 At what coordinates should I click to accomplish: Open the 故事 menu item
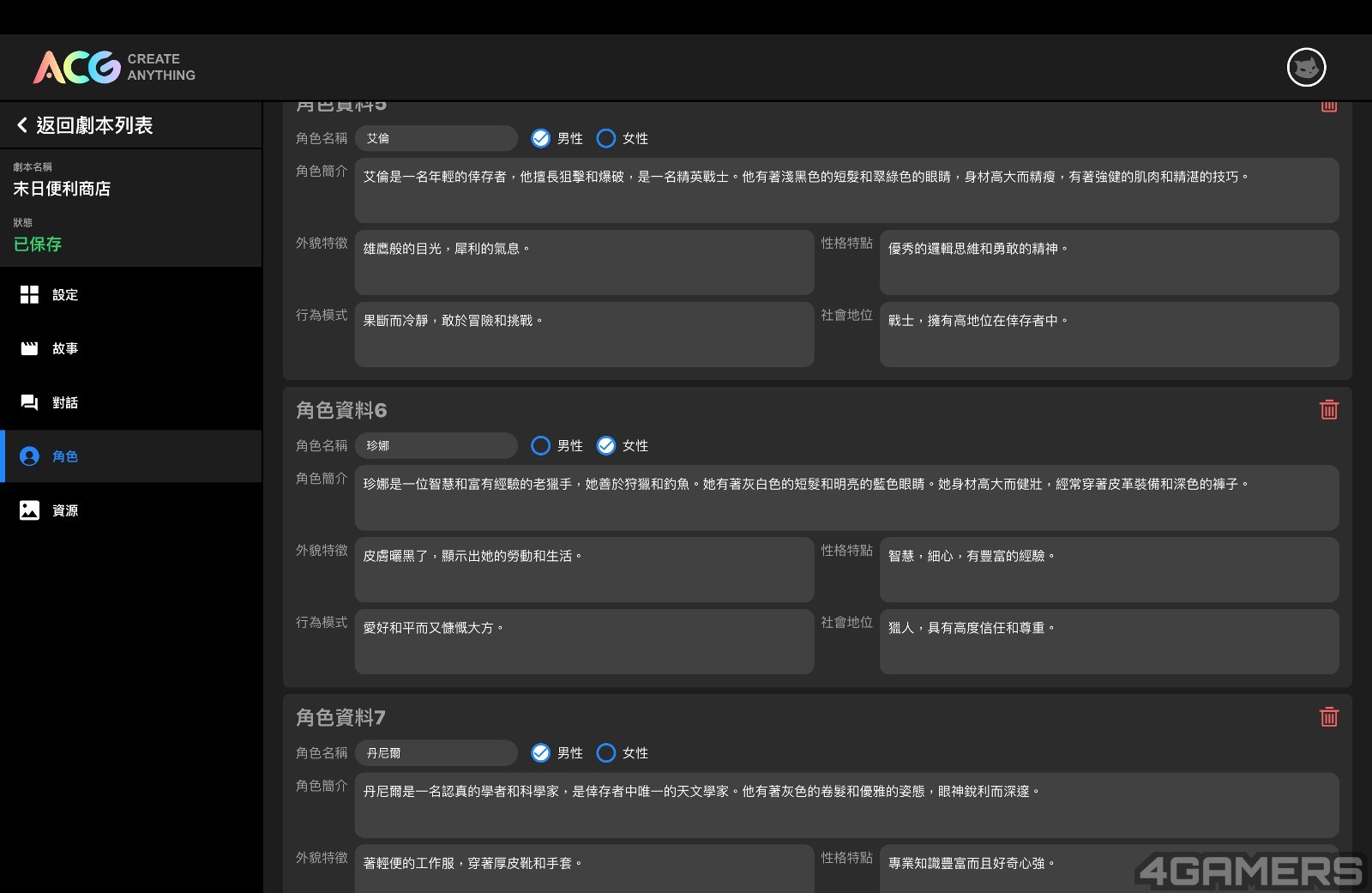click(x=131, y=348)
